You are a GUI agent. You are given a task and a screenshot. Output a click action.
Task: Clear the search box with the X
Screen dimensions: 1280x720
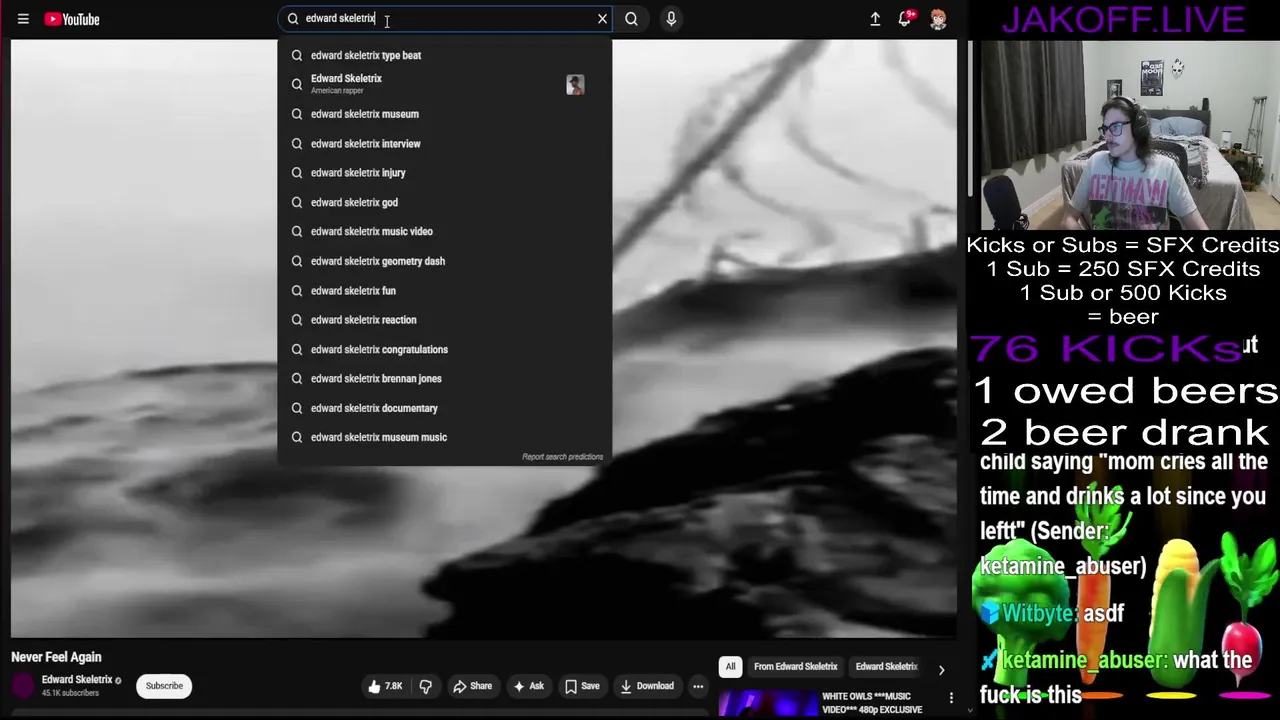point(602,19)
